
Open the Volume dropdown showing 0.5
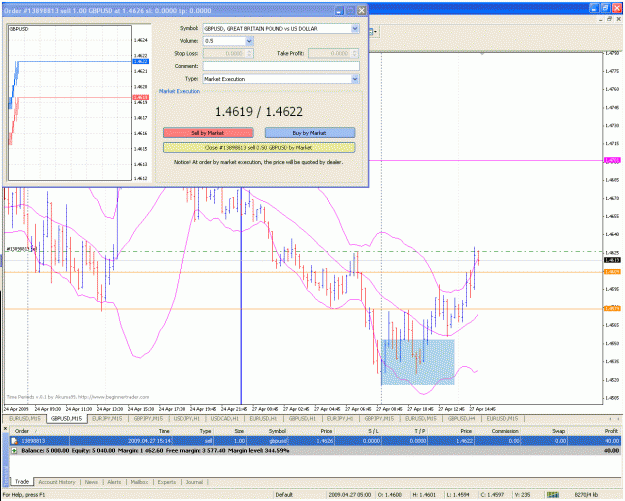pos(249,41)
